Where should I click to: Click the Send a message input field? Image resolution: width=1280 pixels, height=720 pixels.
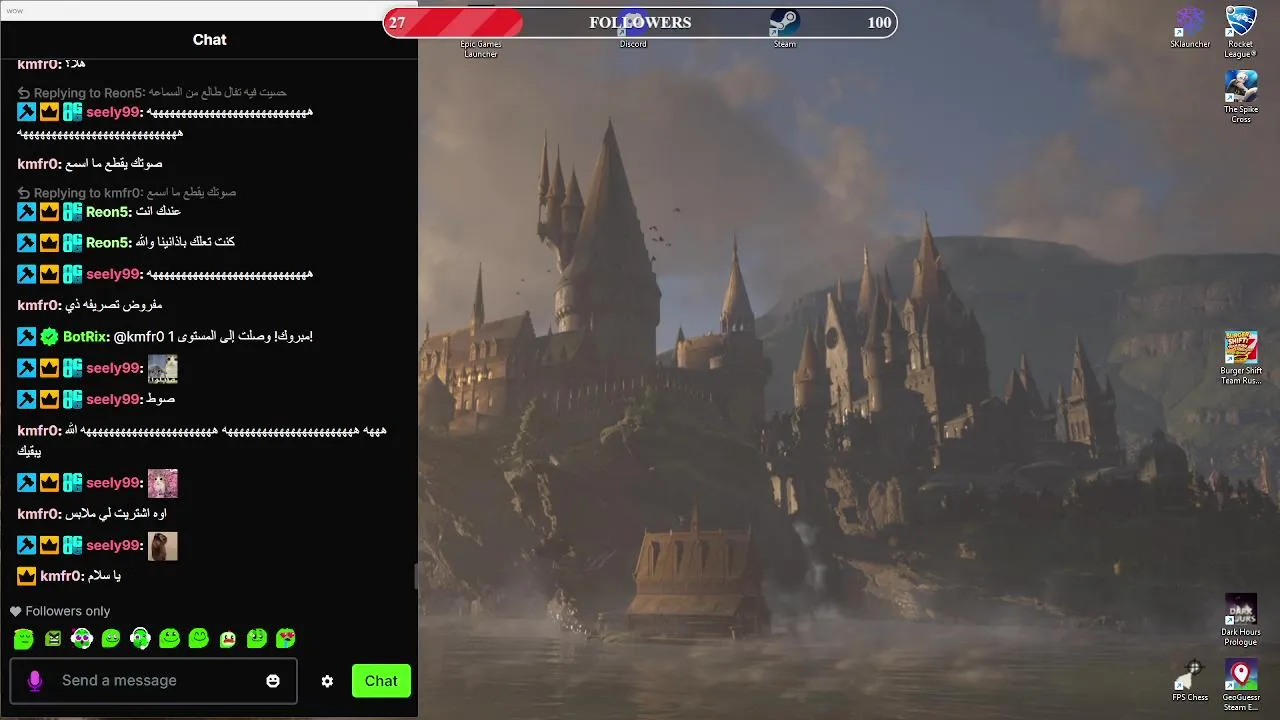pyautogui.click(x=153, y=681)
